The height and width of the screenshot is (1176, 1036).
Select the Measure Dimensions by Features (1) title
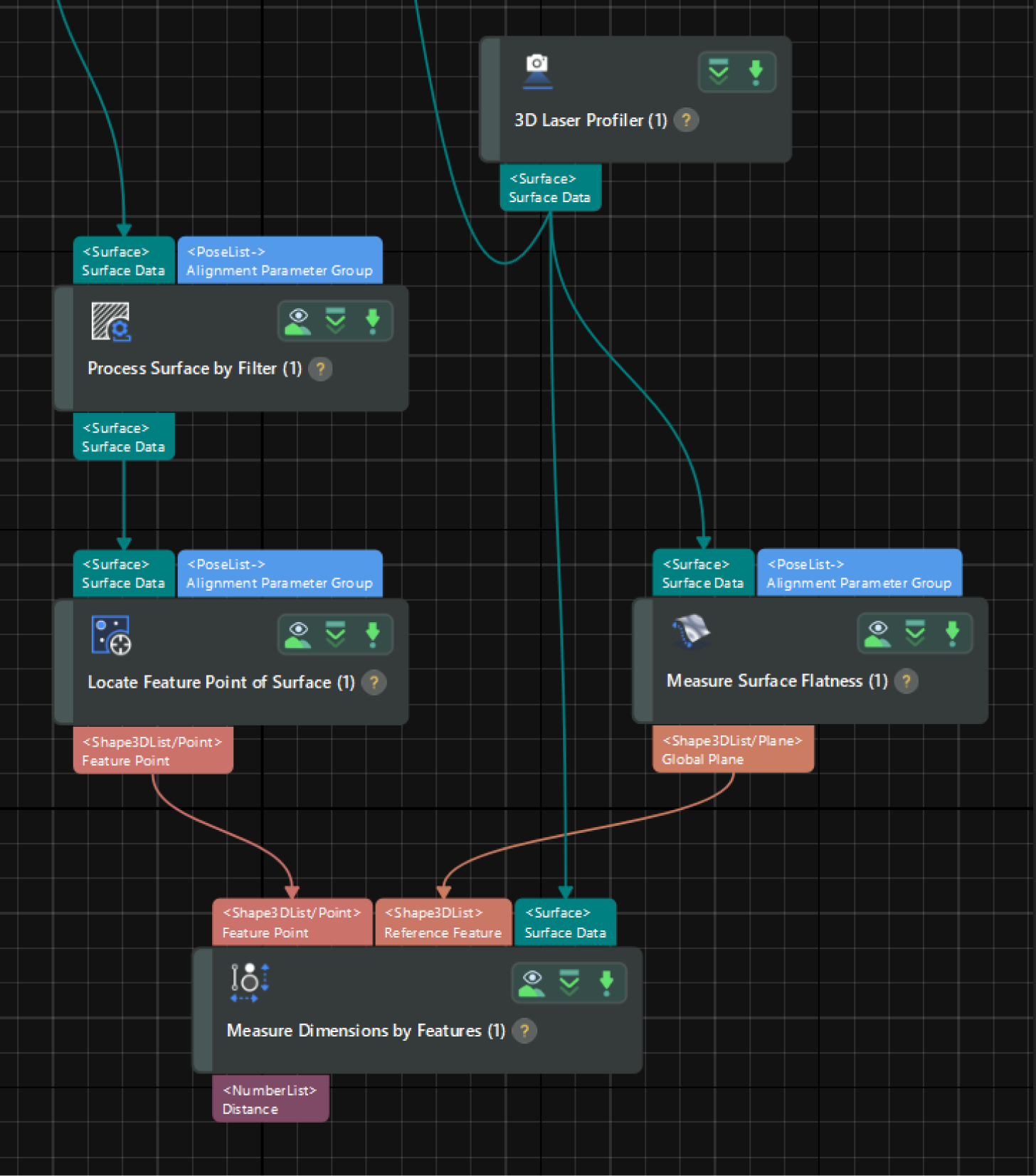pyautogui.click(x=366, y=1031)
